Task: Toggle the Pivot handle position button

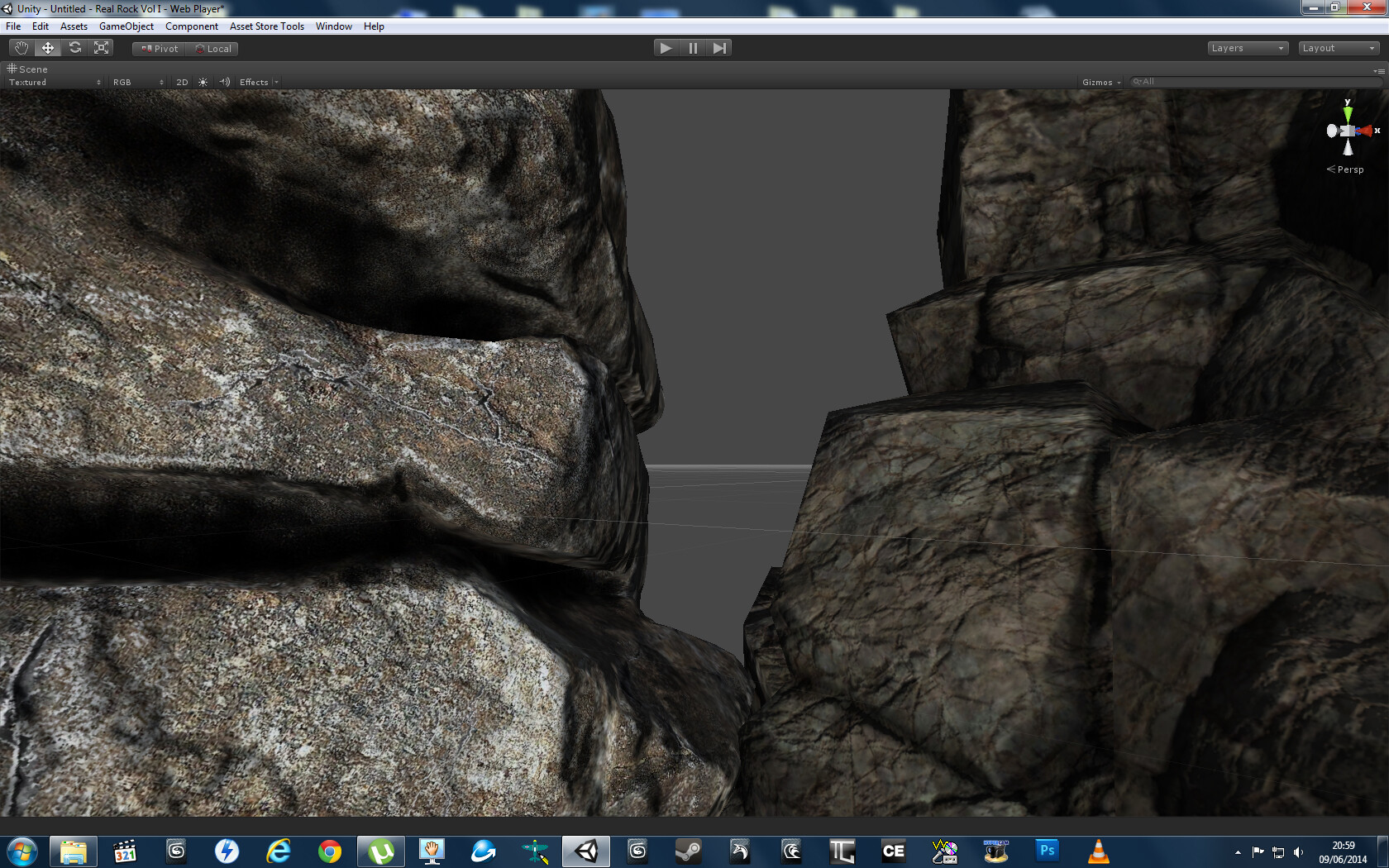Action: coord(160,49)
